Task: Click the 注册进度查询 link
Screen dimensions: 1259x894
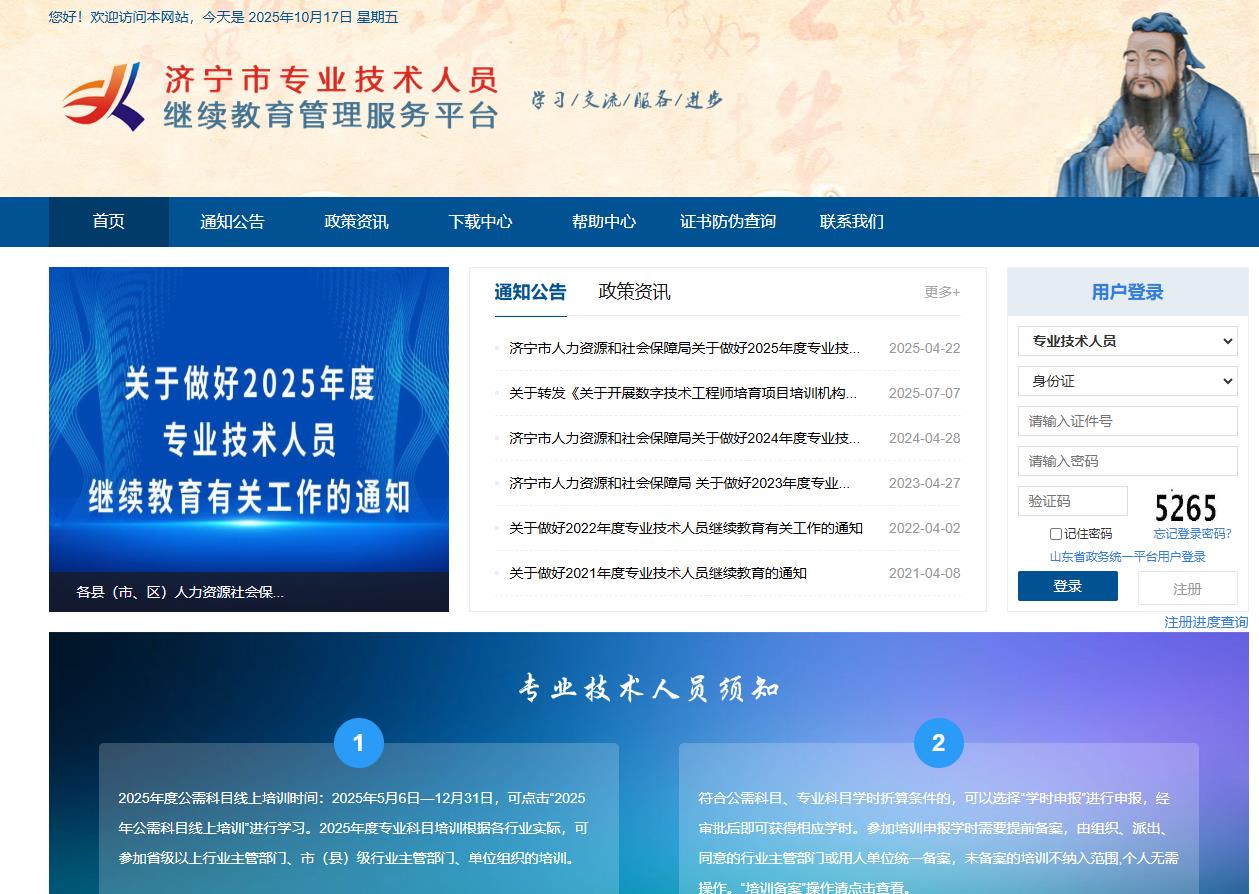Action: (x=1205, y=622)
